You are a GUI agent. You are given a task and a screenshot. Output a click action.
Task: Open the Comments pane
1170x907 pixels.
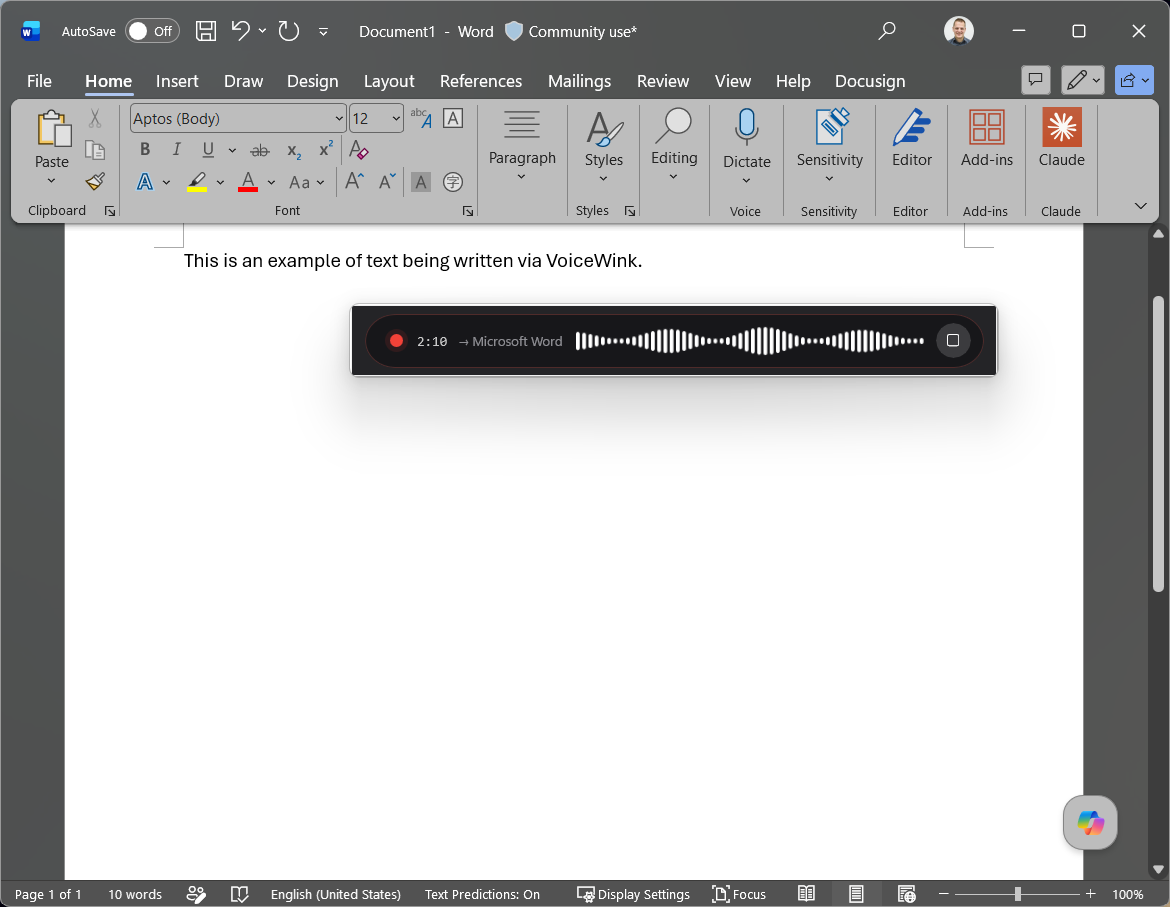click(1036, 80)
